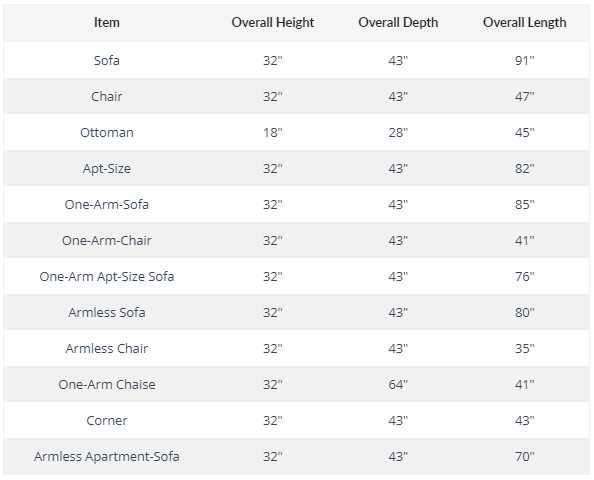Click the Overall Depth column header
Screen dimensions: 594x480
coord(398,23)
